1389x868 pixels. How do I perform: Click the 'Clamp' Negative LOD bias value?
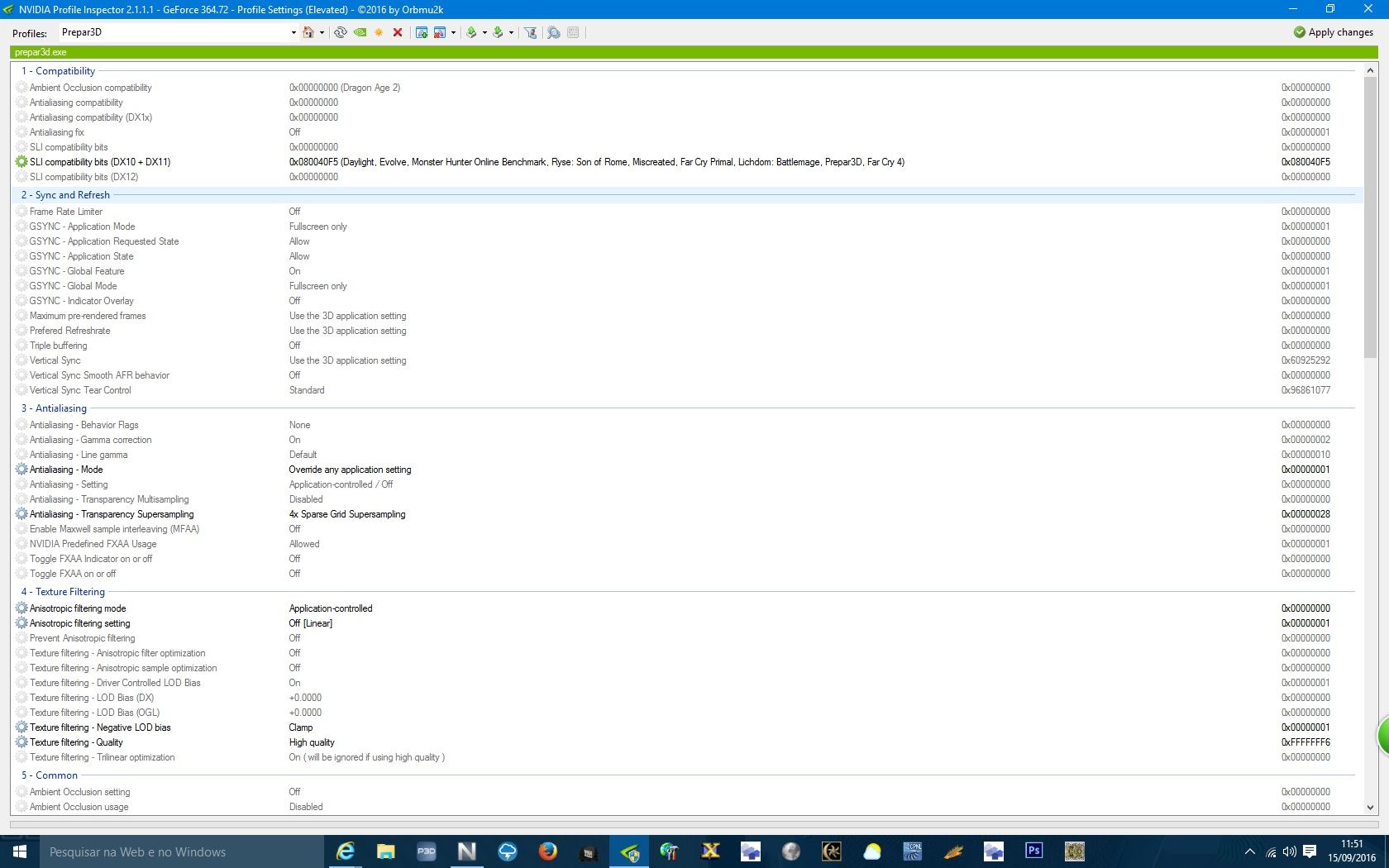301,727
